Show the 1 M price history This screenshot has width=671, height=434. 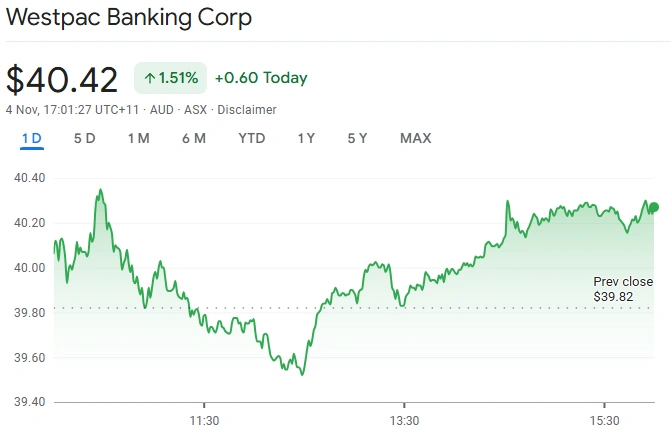pyautogui.click(x=138, y=138)
